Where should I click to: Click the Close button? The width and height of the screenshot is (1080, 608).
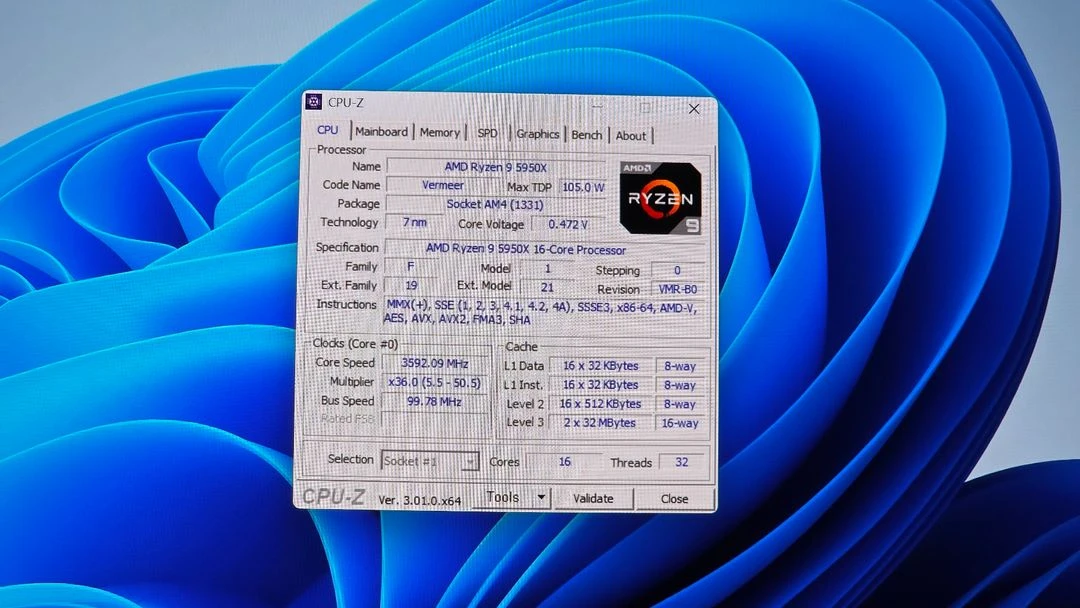(674, 499)
